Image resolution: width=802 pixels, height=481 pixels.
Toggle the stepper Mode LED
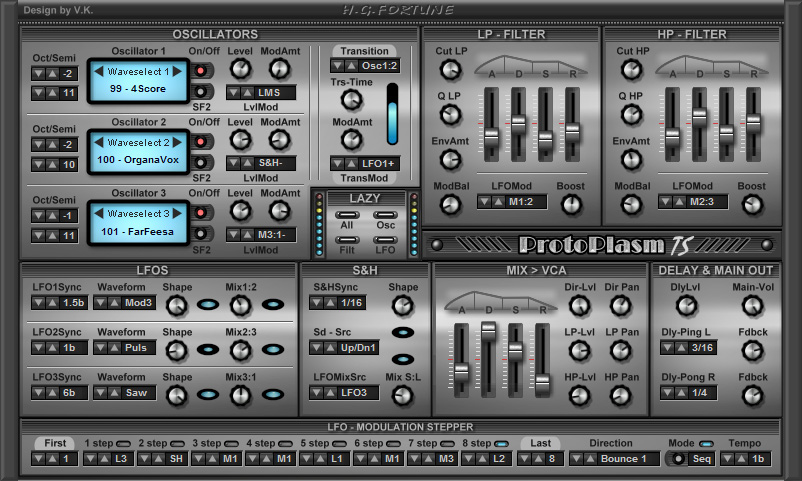tap(706, 444)
